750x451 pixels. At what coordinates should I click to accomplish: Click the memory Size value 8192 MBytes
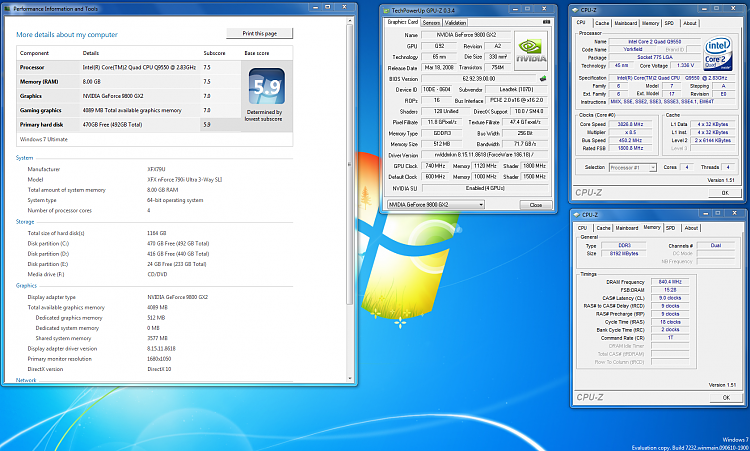click(x=624, y=253)
